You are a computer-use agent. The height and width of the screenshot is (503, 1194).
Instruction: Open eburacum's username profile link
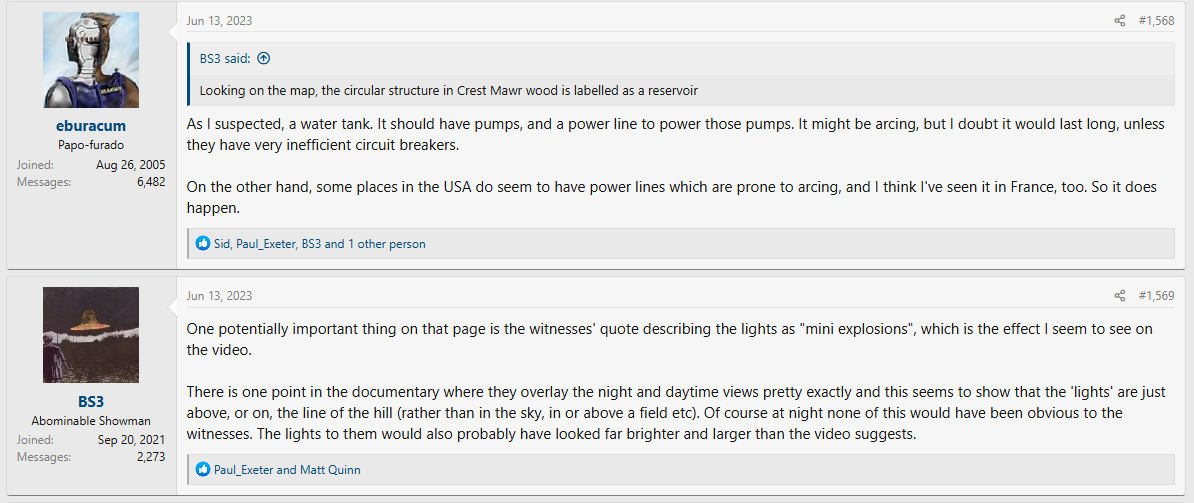point(91,126)
